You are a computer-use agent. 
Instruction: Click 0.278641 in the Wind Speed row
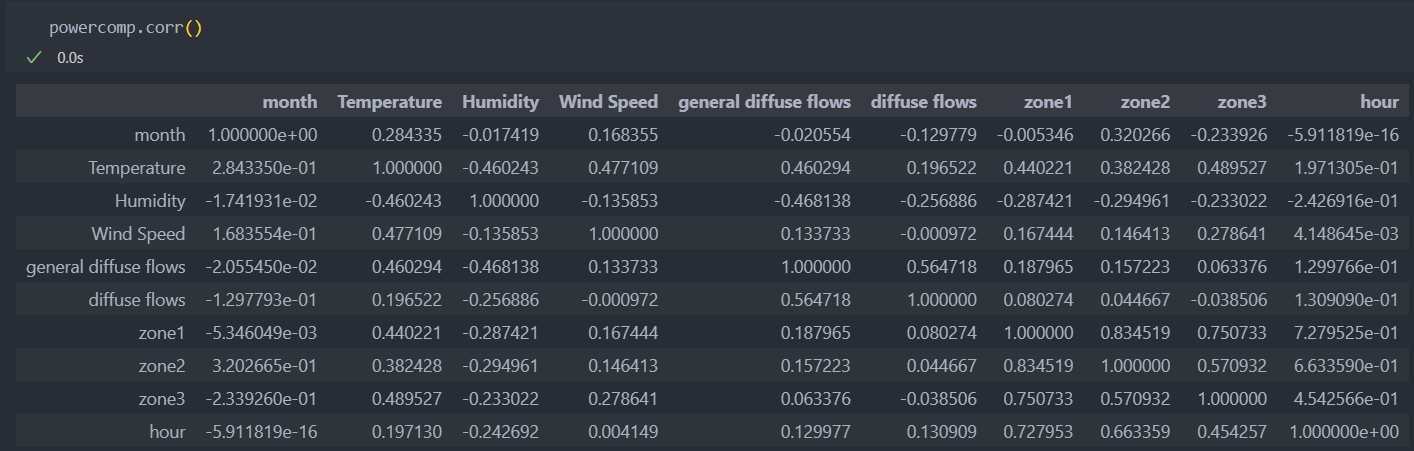1233,234
